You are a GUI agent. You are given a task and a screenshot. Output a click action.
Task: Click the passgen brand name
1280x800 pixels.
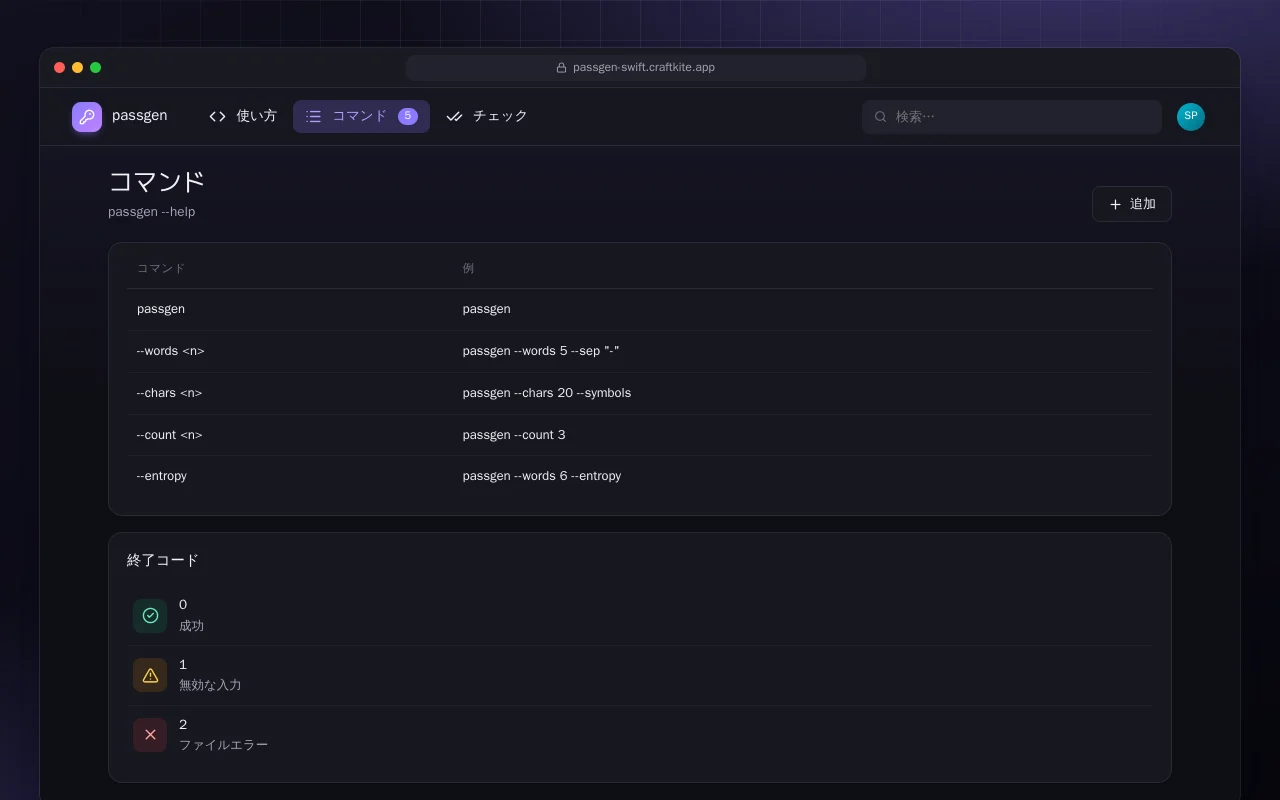pos(139,116)
